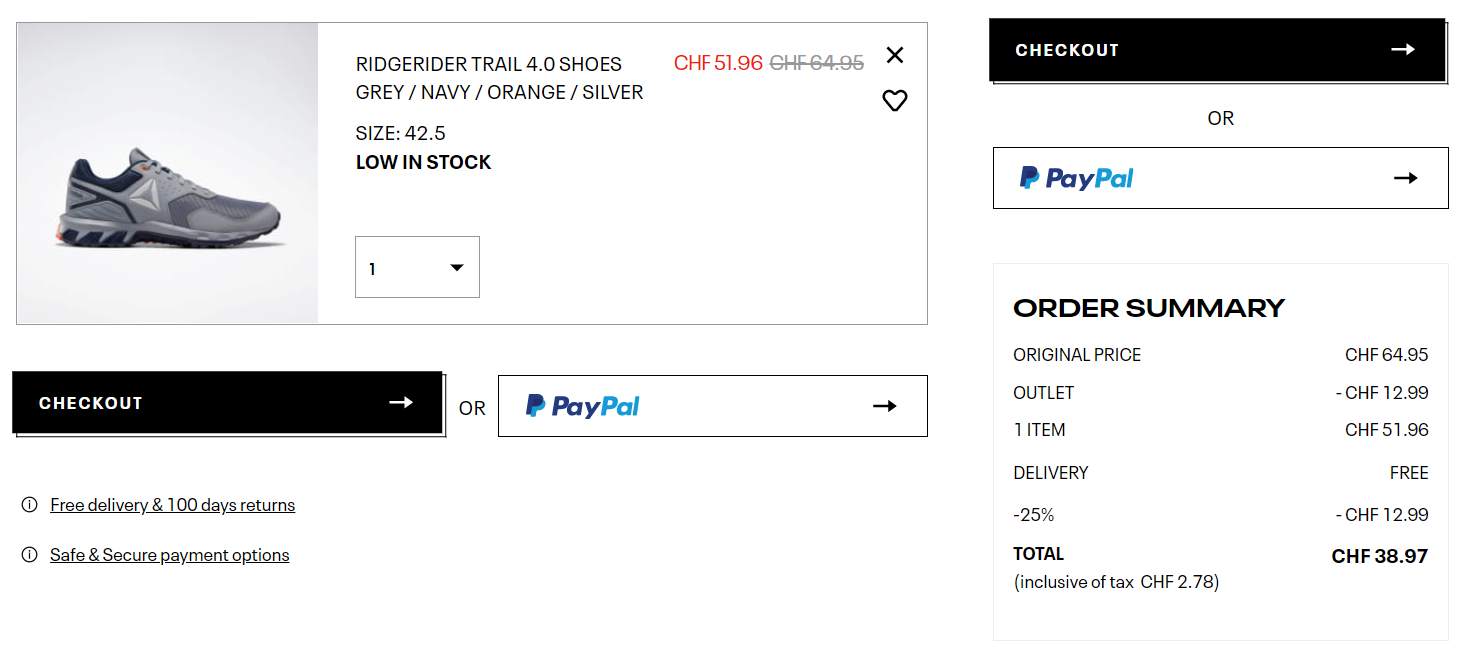Click the Order Summary heading
The image size is (1469, 669).
pos(1149,308)
